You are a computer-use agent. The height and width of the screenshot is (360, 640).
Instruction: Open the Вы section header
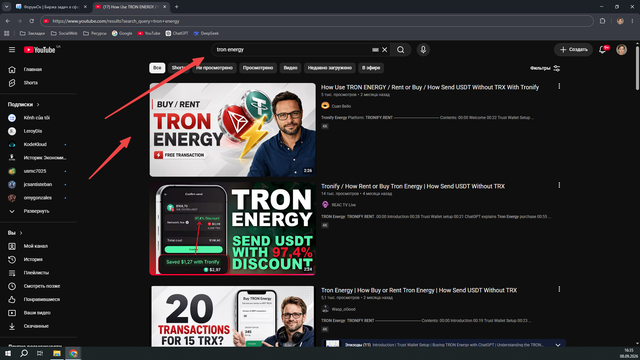15,233
